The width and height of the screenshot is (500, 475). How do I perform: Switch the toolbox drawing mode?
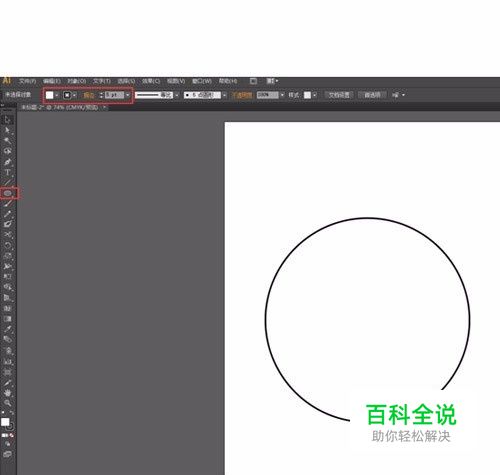(7, 444)
